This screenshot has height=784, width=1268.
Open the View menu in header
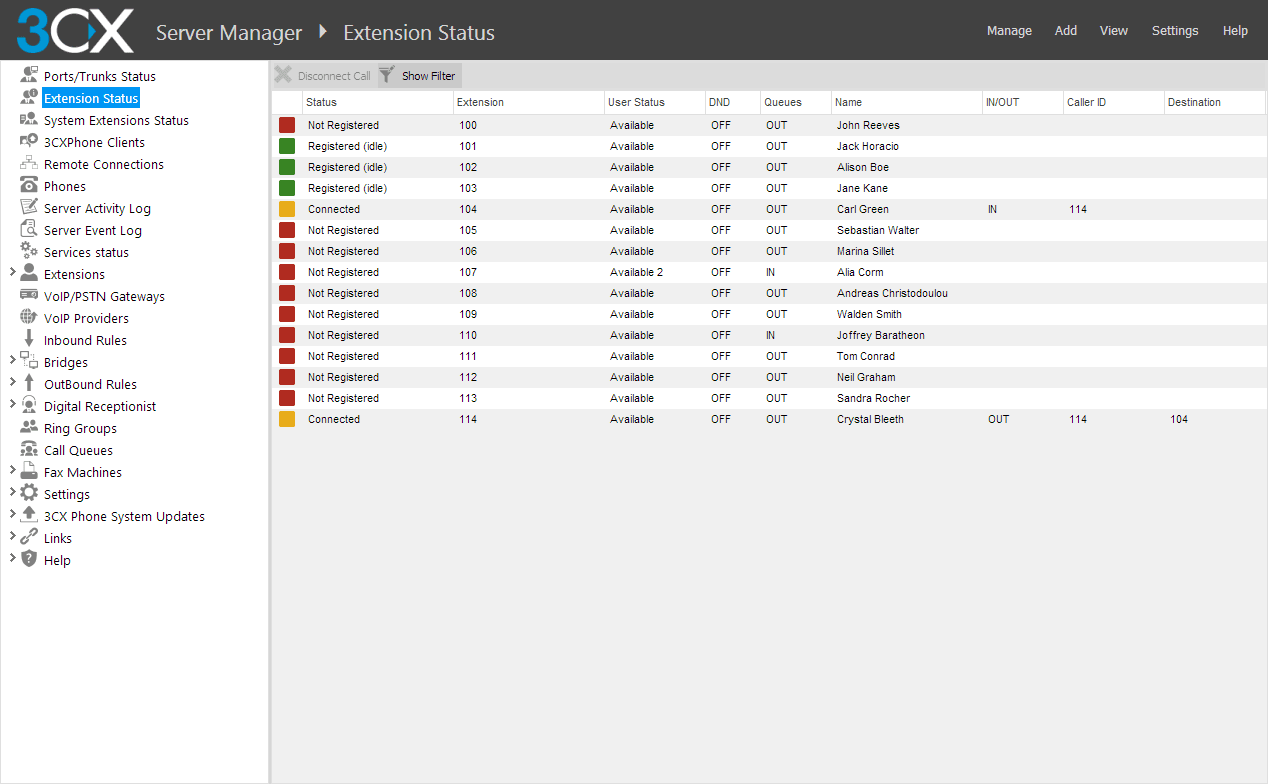tap(1113, 31)
